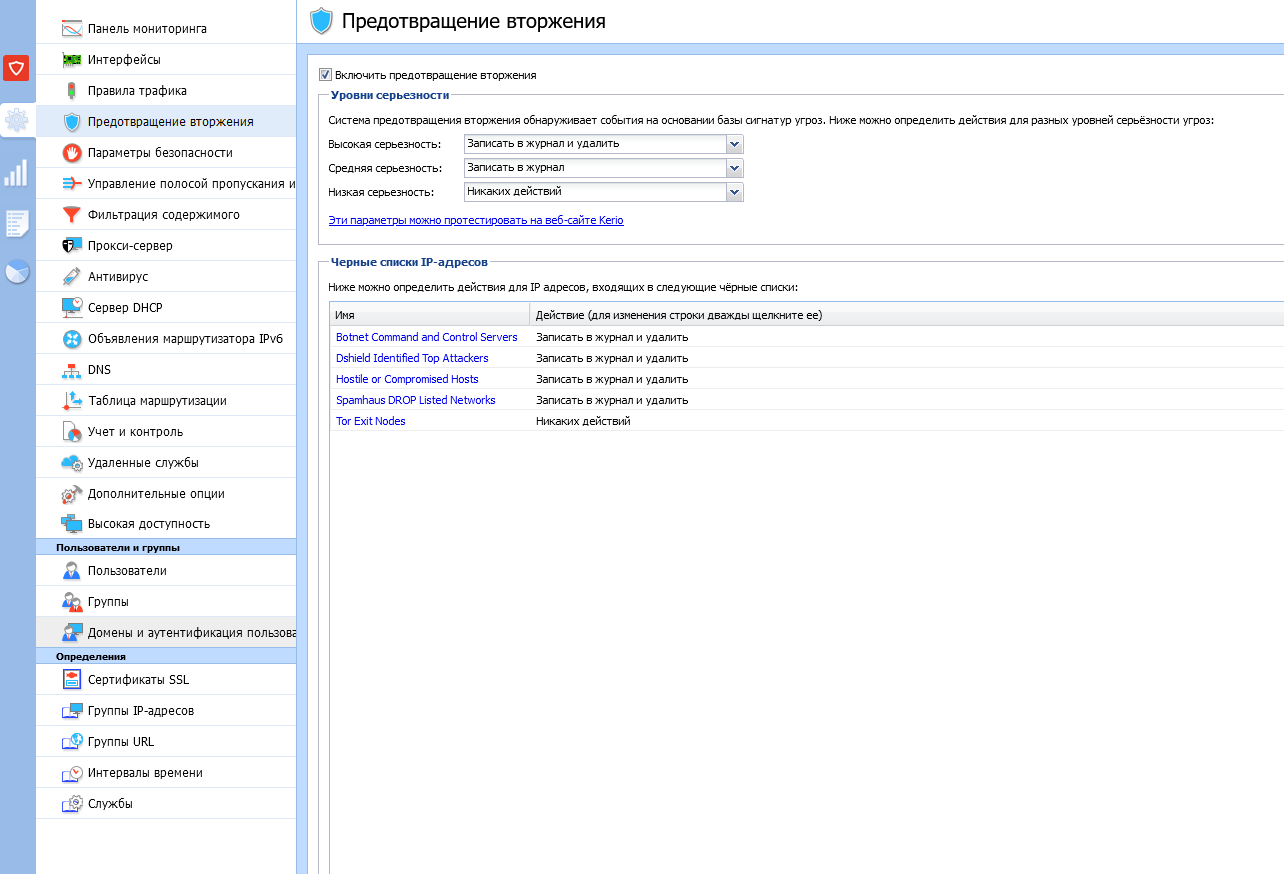Click the Удаленные службы cloud icon

point(72,462)
